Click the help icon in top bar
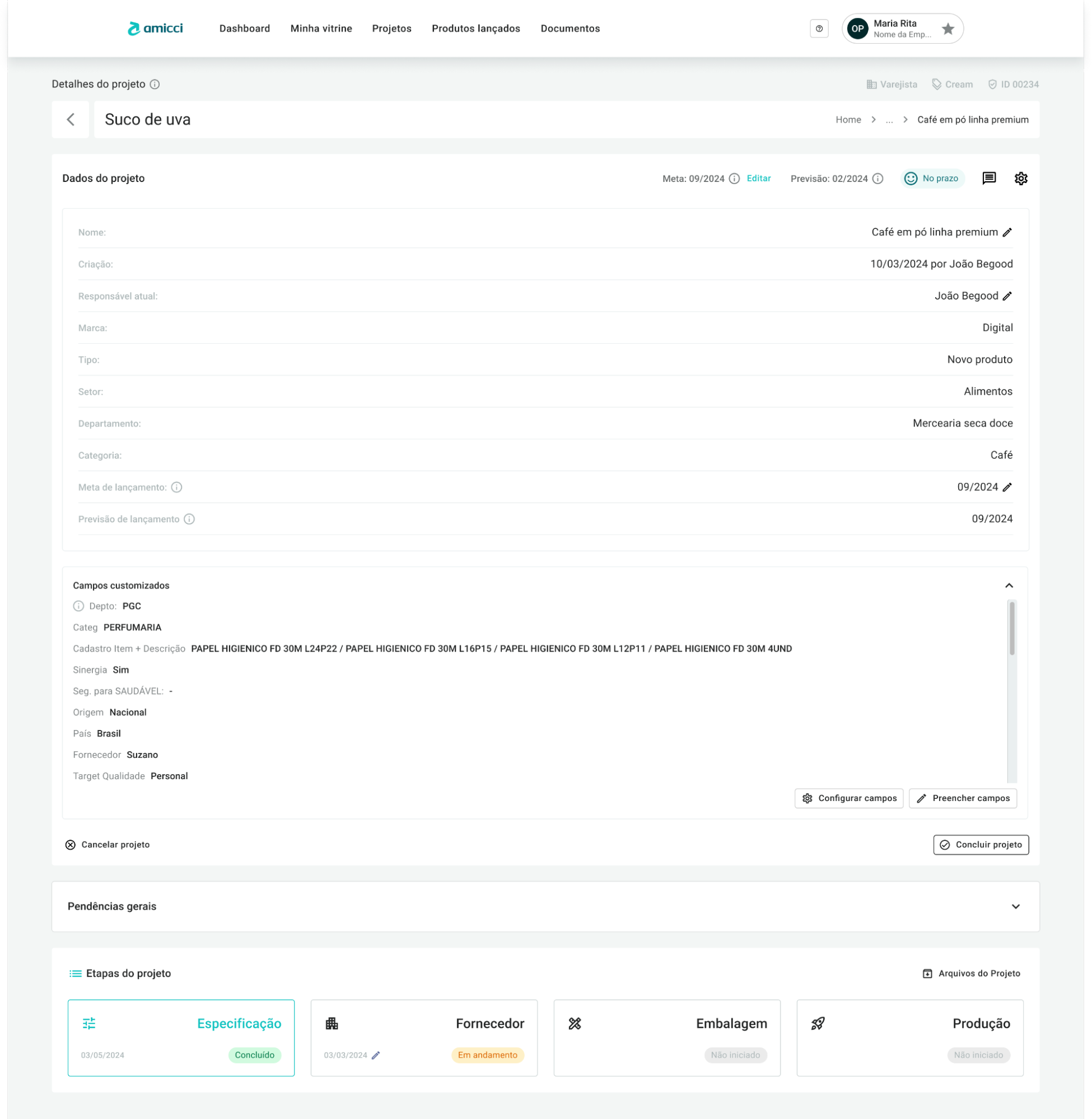 point(819,29)
